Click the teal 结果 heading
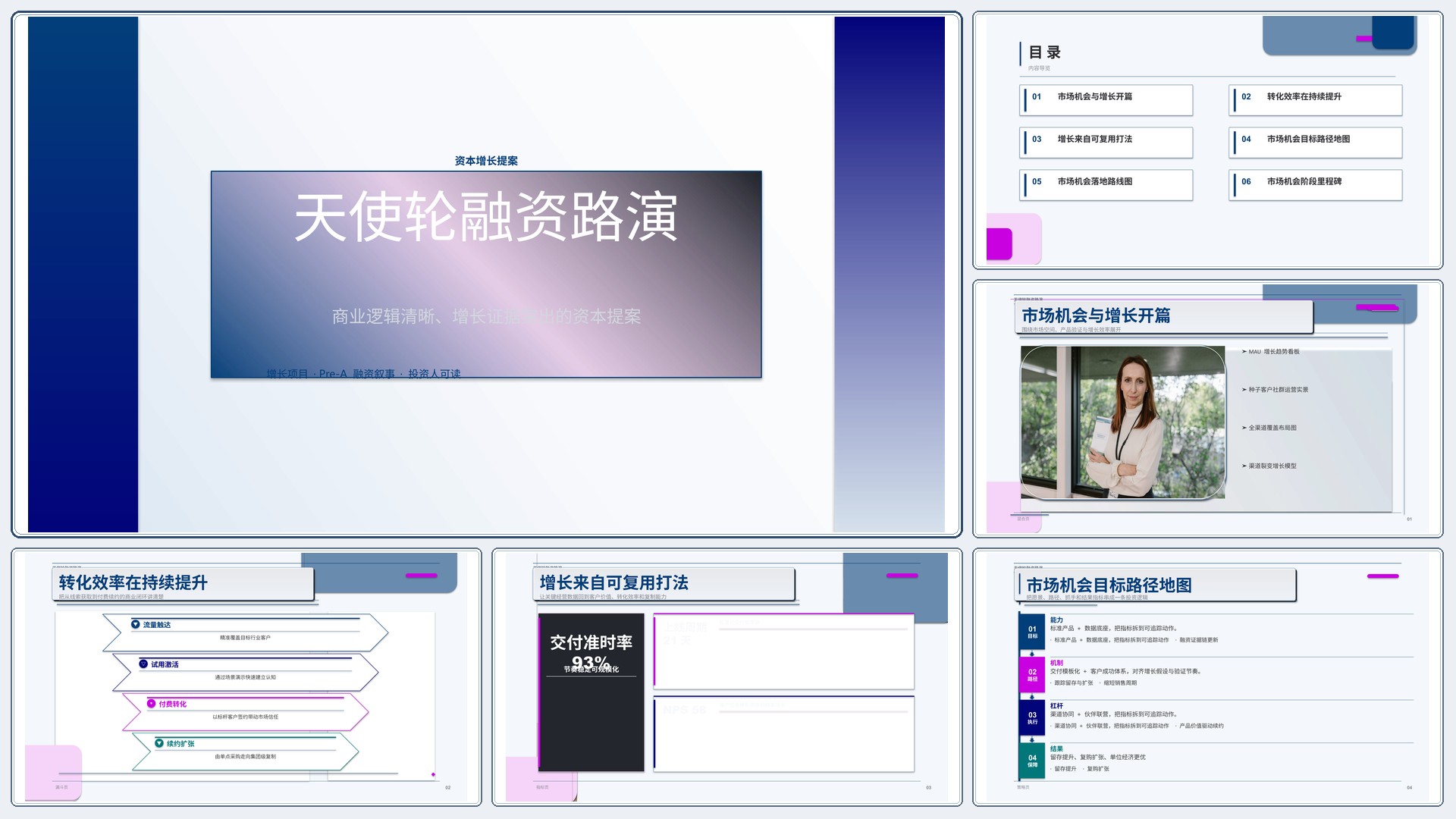Screen dimensions: 1456x819 [1056, 748]
